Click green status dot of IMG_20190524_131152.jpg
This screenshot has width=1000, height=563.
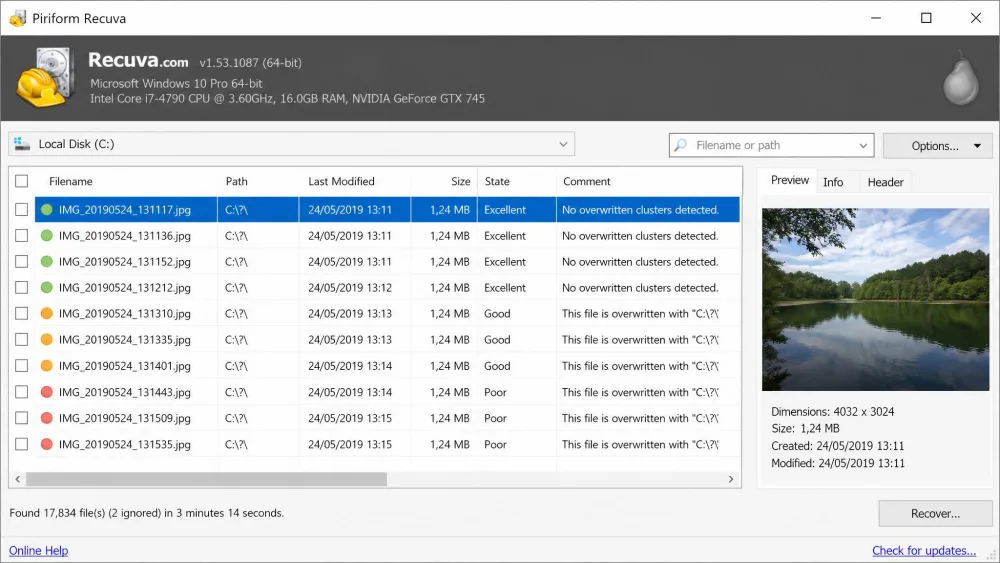click(x=47, y=261)
